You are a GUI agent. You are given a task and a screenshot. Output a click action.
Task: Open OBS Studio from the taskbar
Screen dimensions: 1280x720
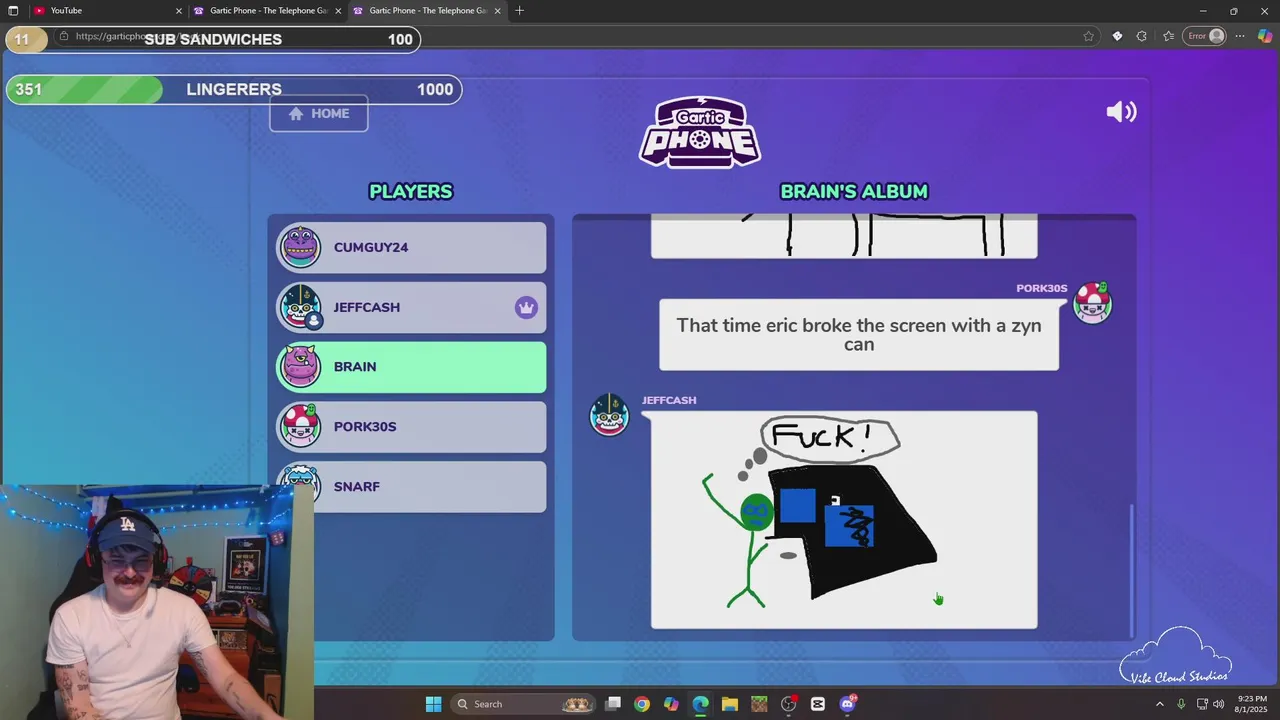(789, 704)
